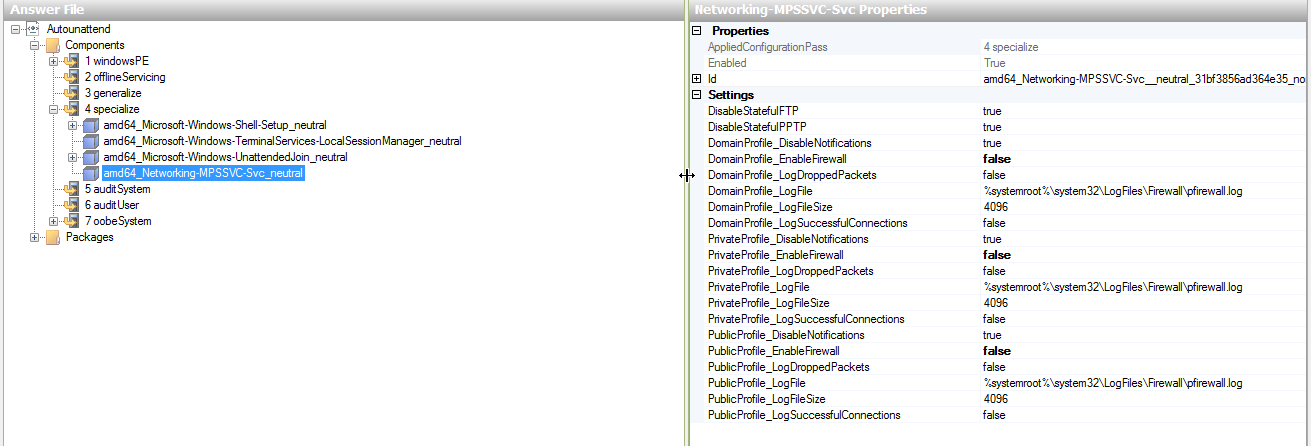Select the PrivateProfile_DisableNotifications setting

coord(788,239)
